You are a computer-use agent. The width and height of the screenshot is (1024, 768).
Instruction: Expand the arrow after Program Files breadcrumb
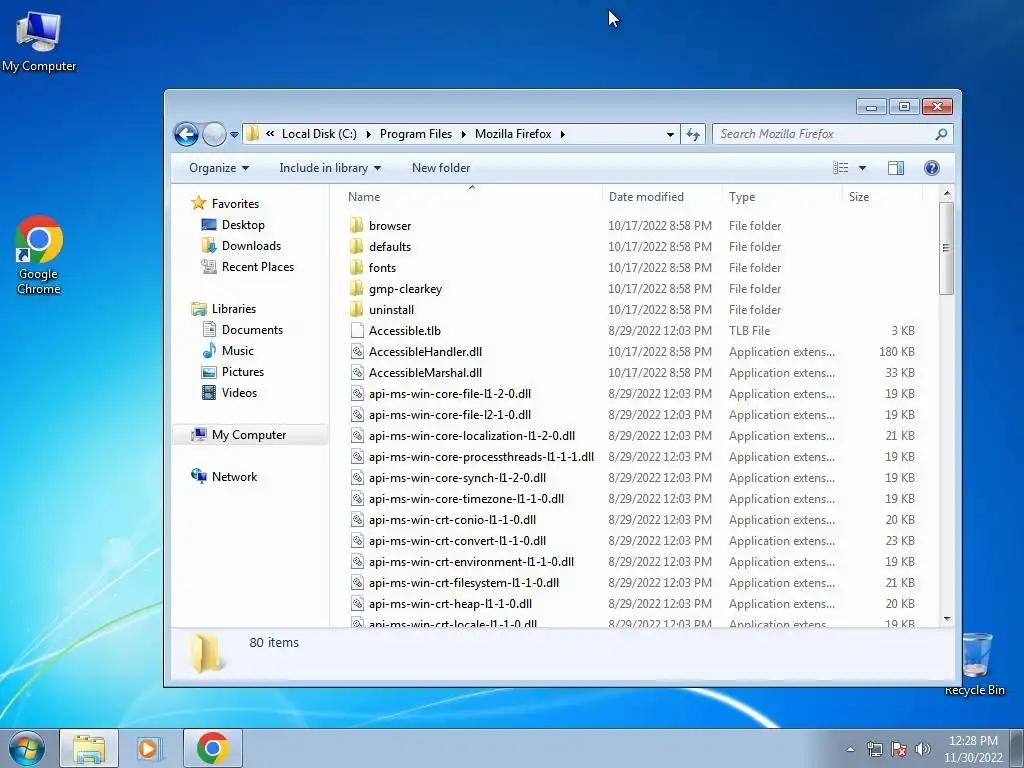[x=464, y=134]
